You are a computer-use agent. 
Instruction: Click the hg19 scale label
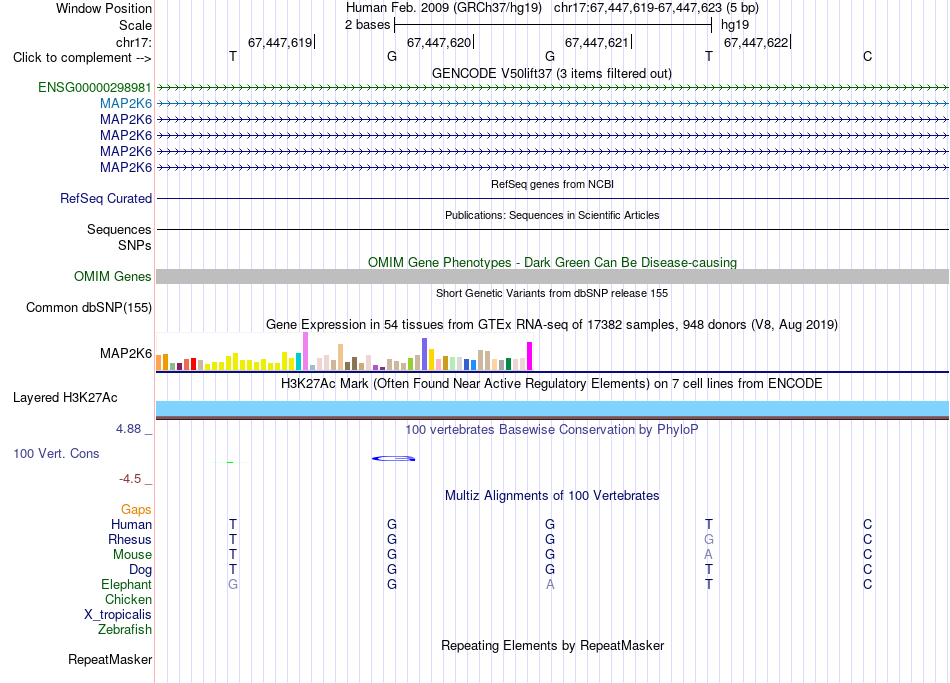coord(735,25)
